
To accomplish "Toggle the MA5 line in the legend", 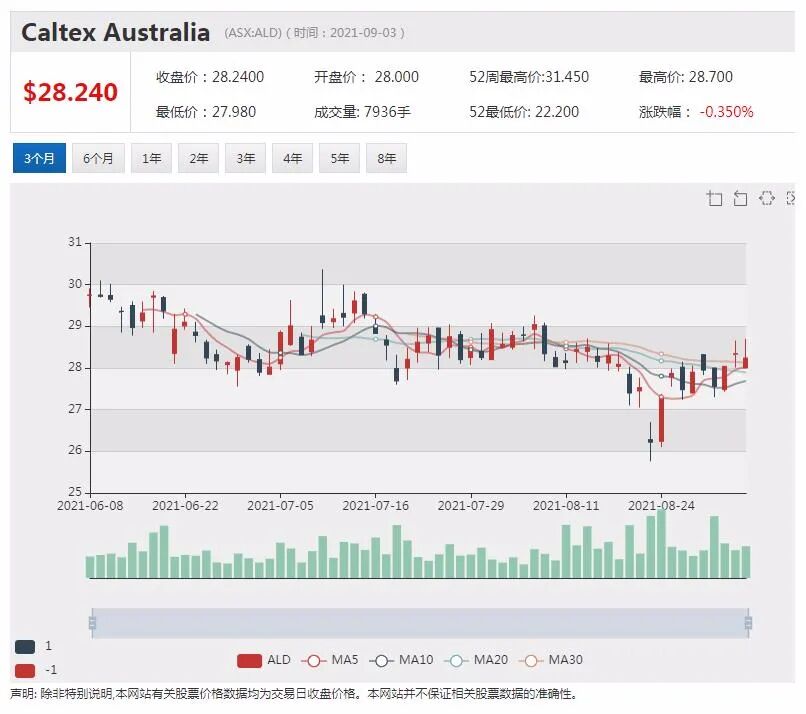I will (x=329, y=660).
